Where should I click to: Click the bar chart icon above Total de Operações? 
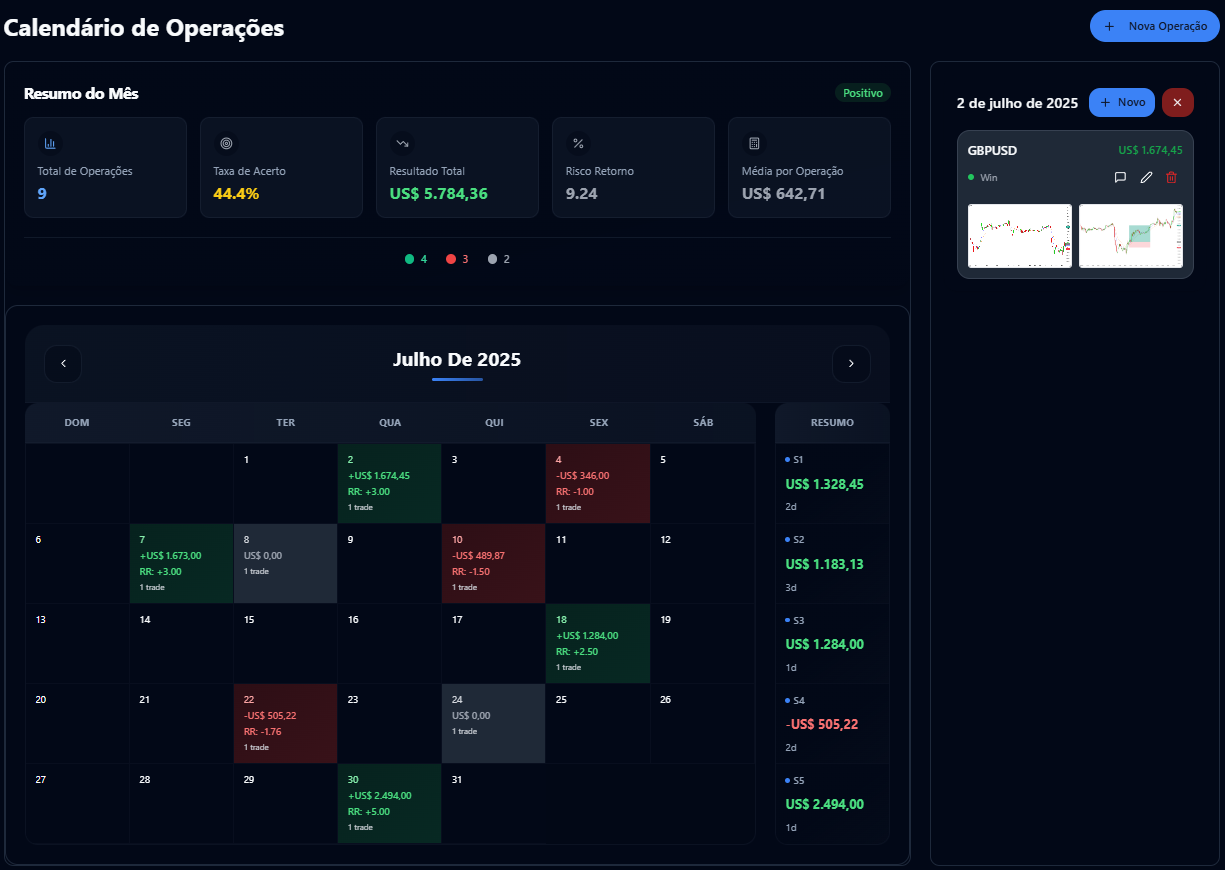49,143
